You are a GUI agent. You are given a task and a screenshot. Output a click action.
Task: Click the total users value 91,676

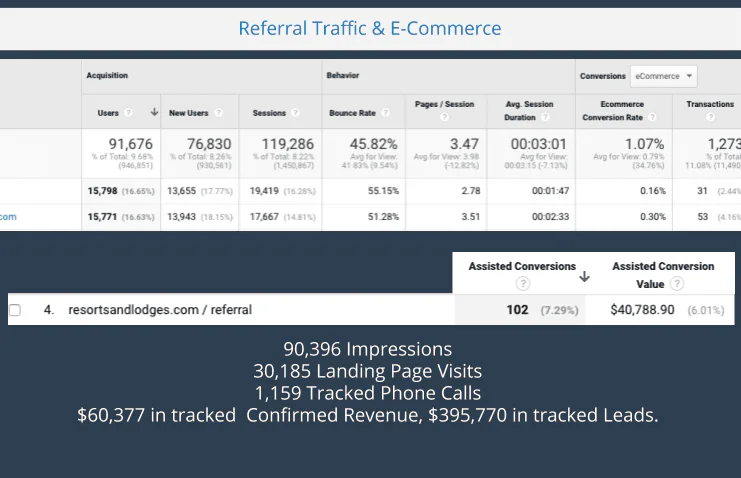coord(130,144)
